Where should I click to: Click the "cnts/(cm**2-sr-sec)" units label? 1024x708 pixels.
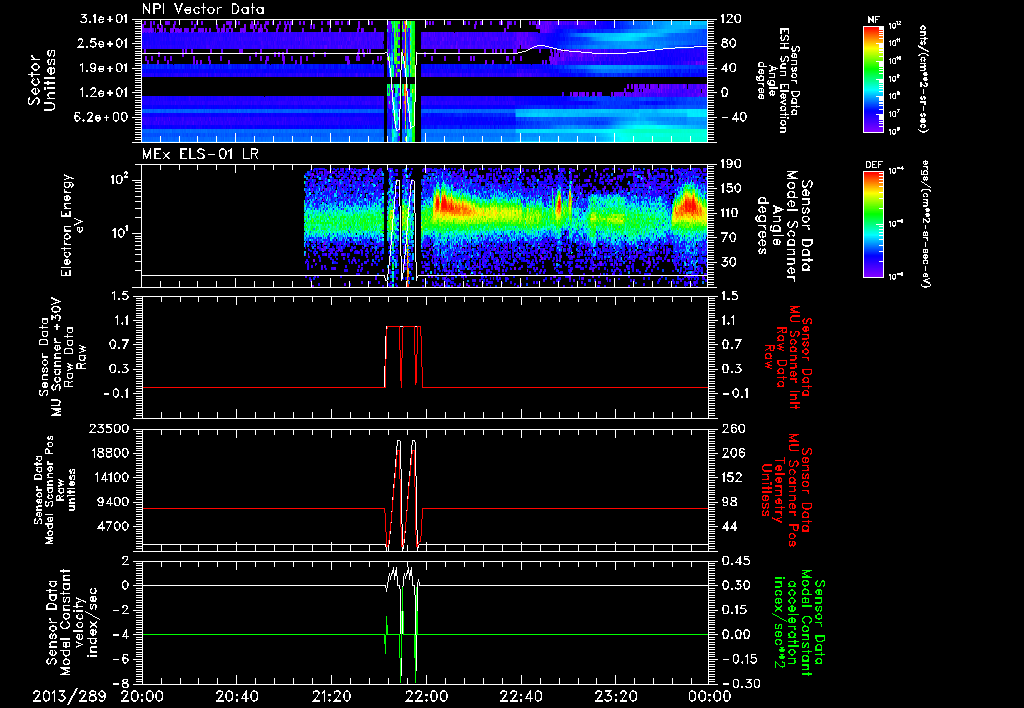click(922, 78)
